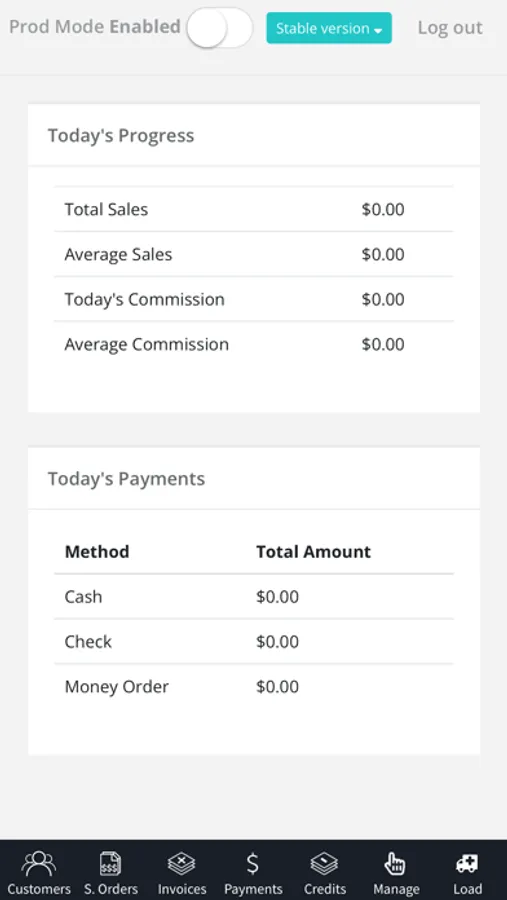Expand the Stable version dropdown
Screen dimensions: 507x900
click(x=329, y=28)
